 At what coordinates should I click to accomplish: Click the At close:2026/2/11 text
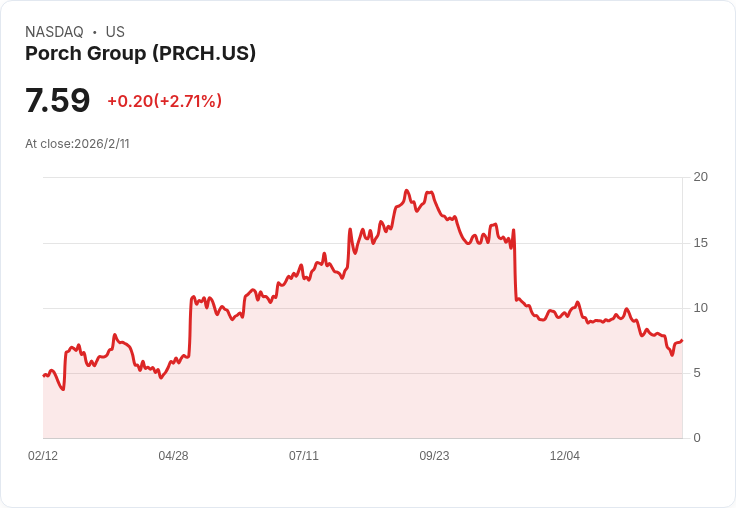pyautogui.click(x=77, y=144)
